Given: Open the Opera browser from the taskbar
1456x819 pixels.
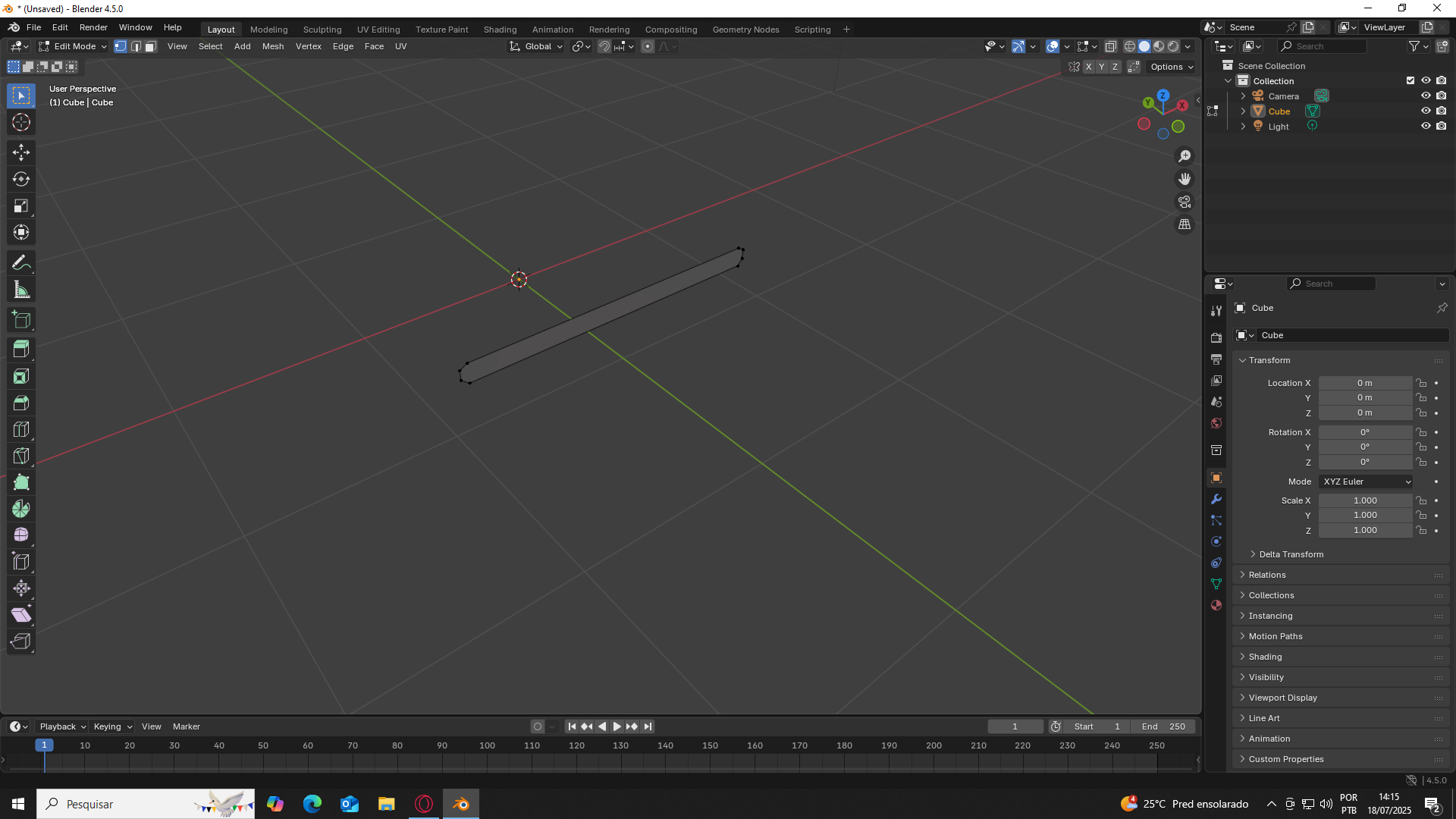Looking at the screenshot, I should coord(424,804).
